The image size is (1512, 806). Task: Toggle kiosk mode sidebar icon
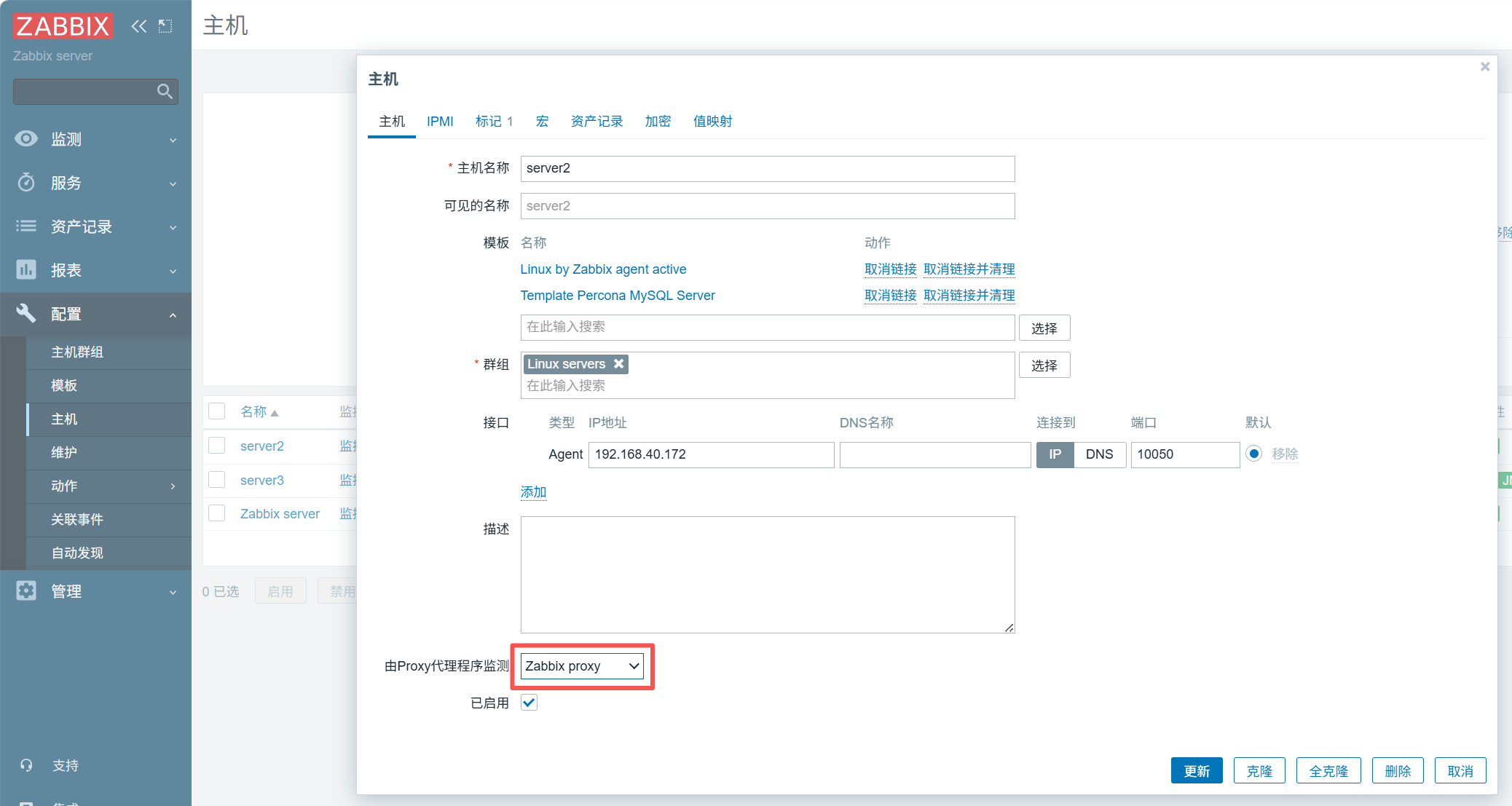pos(165,26)
